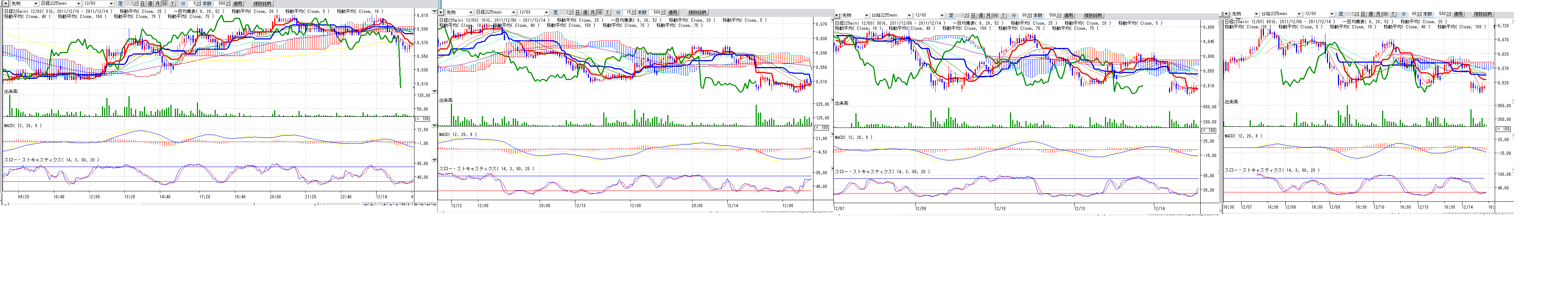
Task: Click the T tick button in 15-minute chart
Action: tap(607, 12)
